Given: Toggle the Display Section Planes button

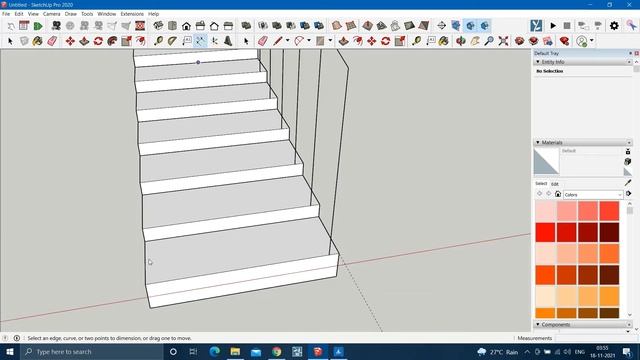Looking at the screenshot, I should tap(456, 26).
